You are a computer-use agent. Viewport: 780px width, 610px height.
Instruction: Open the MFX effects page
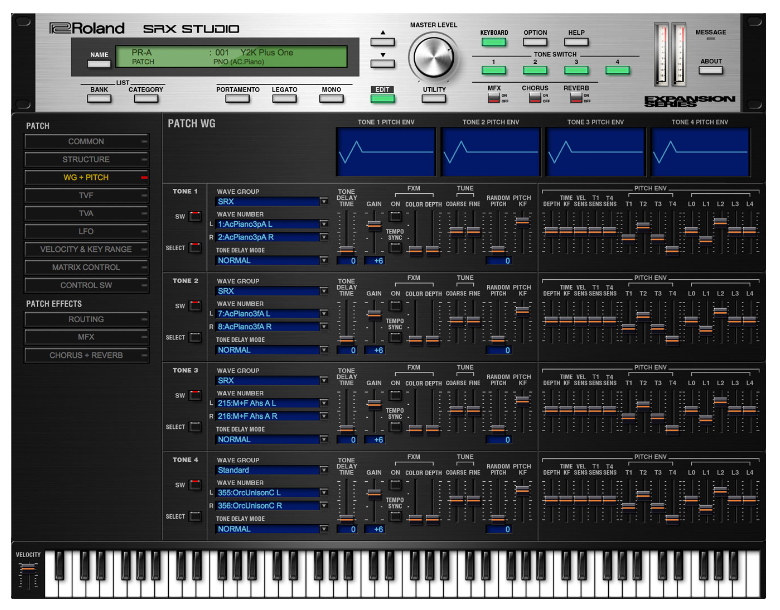[87, 337]
